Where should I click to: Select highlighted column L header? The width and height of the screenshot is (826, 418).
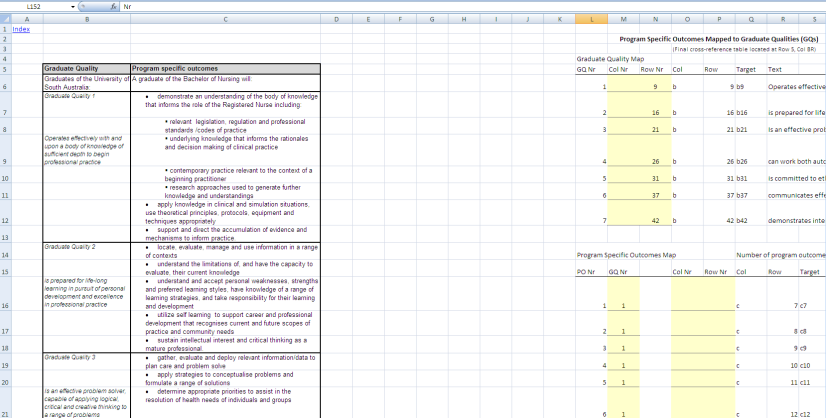tap(591, 20)
